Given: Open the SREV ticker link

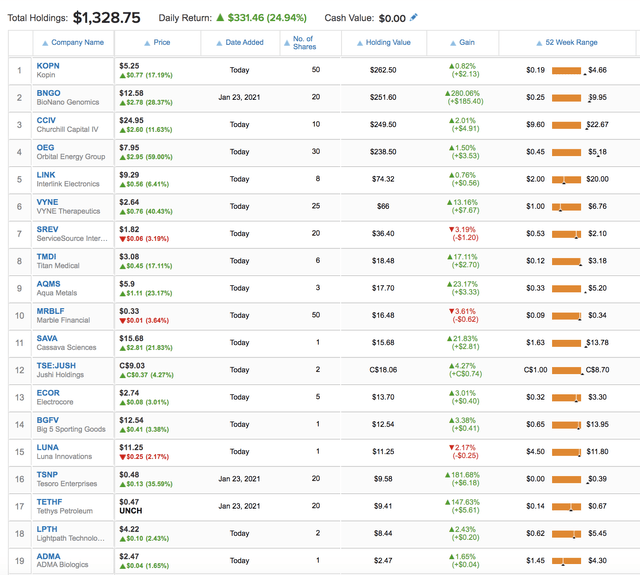Looking at the screenshot, I should (47, 229).
